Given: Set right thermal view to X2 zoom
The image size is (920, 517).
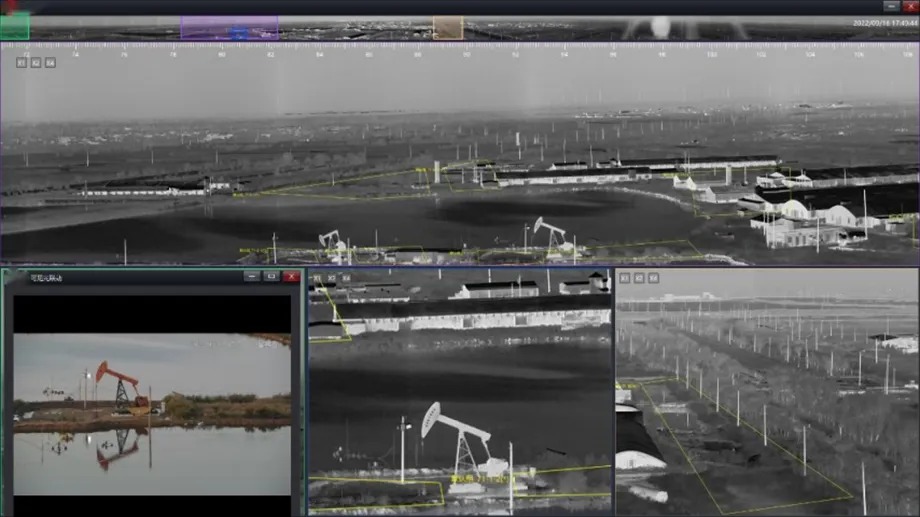Looking at the screenshot, I should click(639, 278).
